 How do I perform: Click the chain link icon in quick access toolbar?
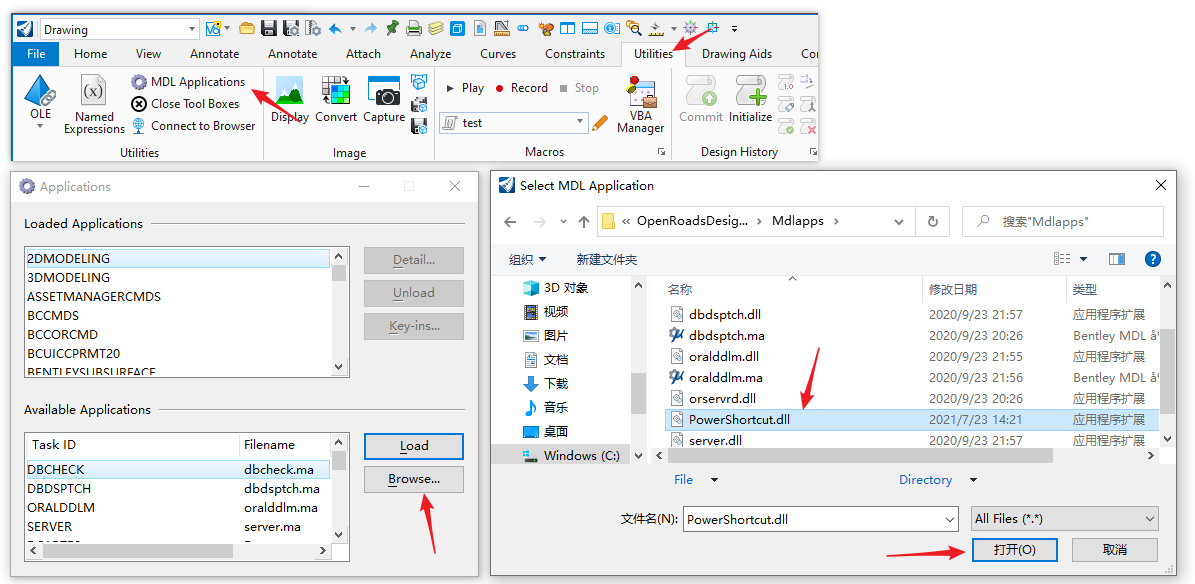point(523,29)
